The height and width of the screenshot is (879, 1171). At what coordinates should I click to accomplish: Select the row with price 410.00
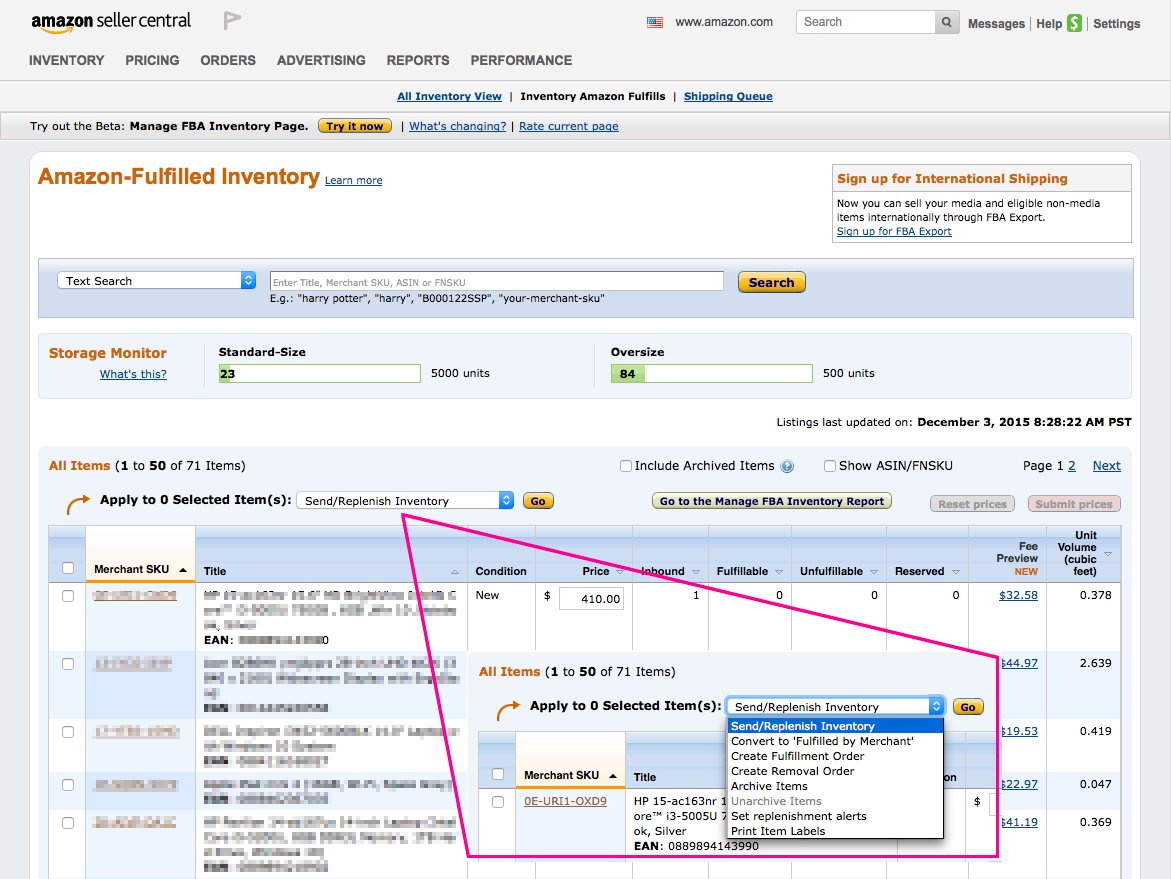click(x=68, y=596)
